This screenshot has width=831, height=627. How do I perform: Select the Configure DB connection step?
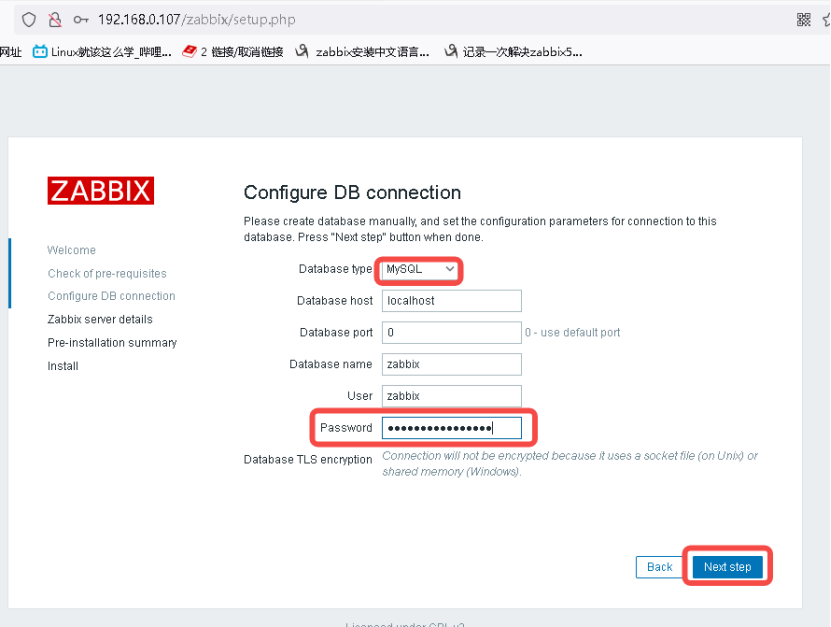[111, 296]
